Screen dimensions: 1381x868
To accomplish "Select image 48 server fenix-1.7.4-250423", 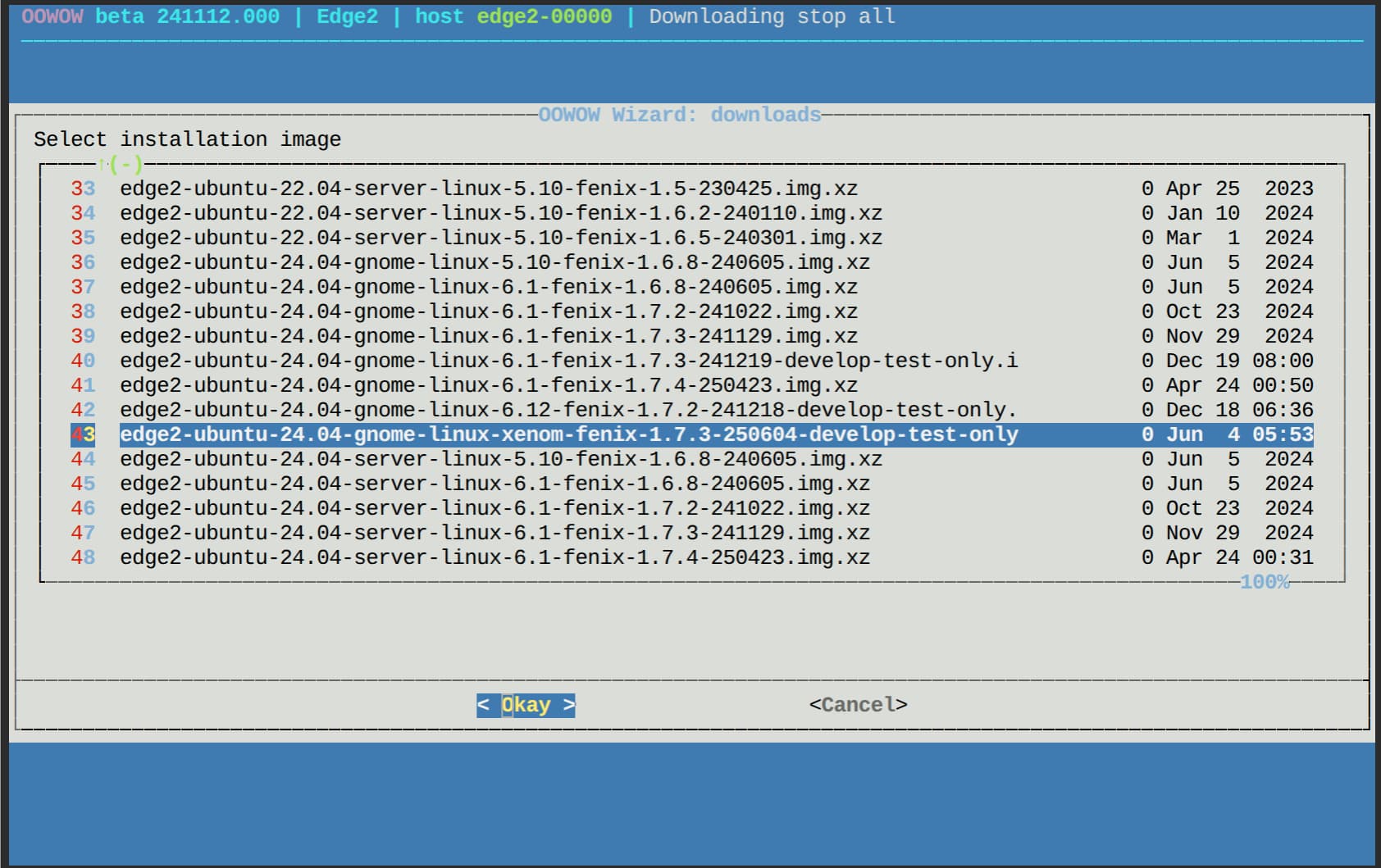I will coord(692,557).
